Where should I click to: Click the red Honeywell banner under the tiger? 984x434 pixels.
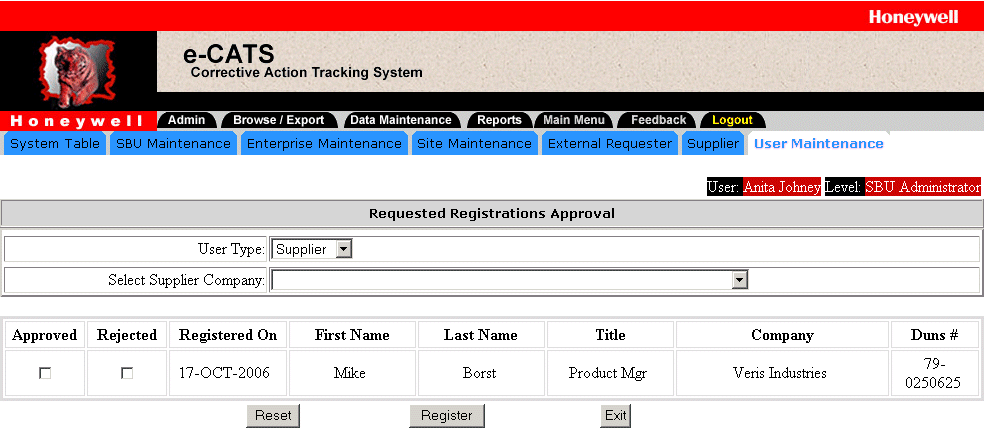[77, 120]
